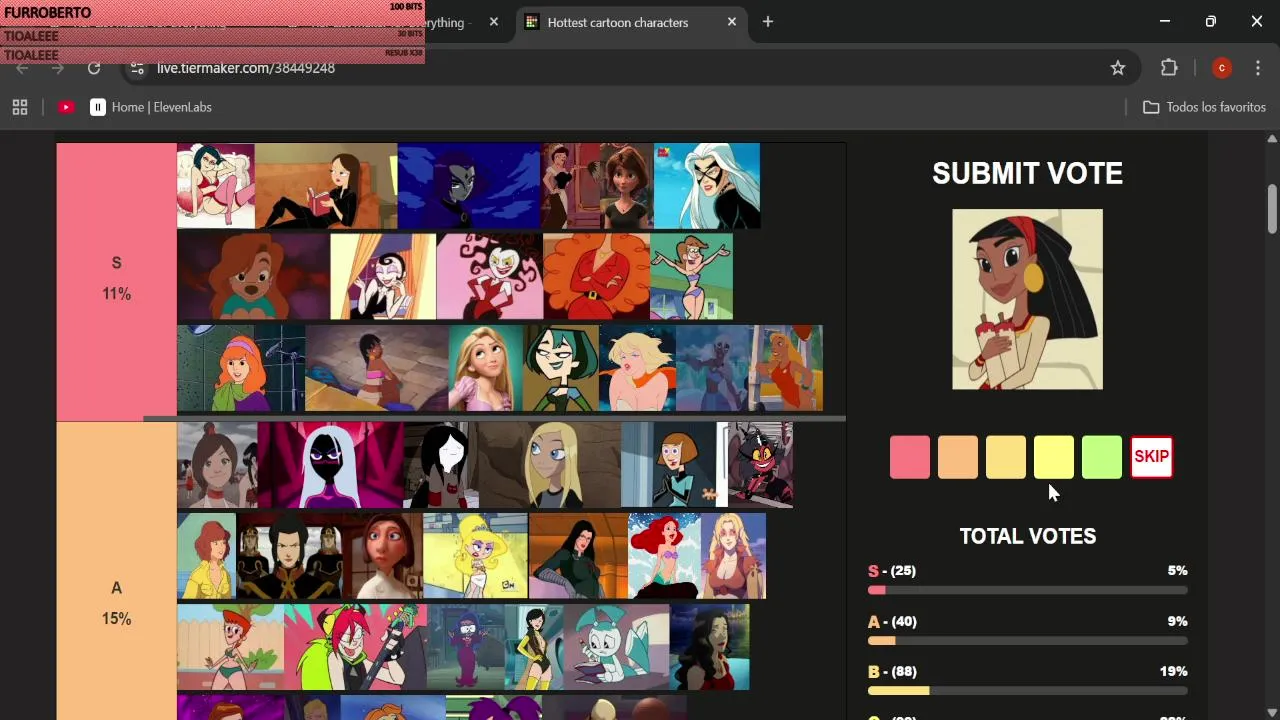Click the B (88) total votes bar

point(1027,691)
